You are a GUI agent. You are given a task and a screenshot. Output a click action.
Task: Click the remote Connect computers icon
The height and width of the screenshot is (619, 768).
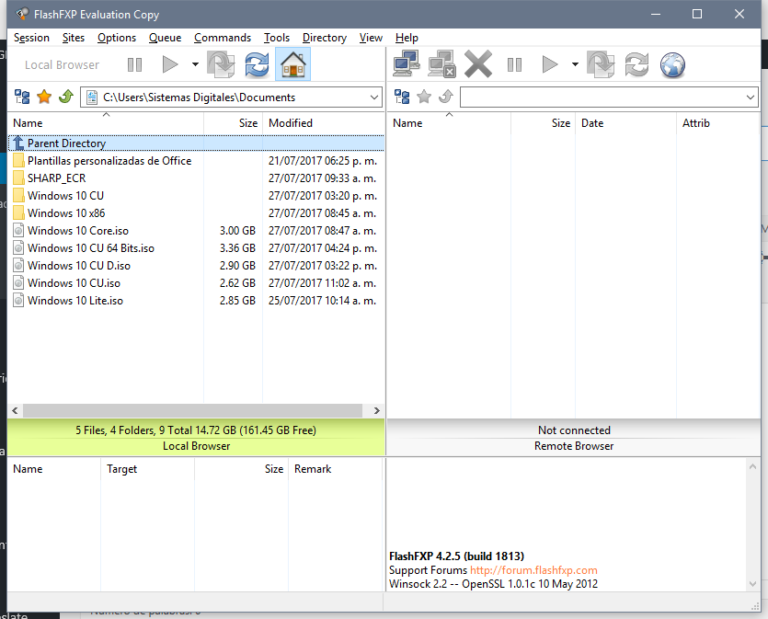click(406, 65)
